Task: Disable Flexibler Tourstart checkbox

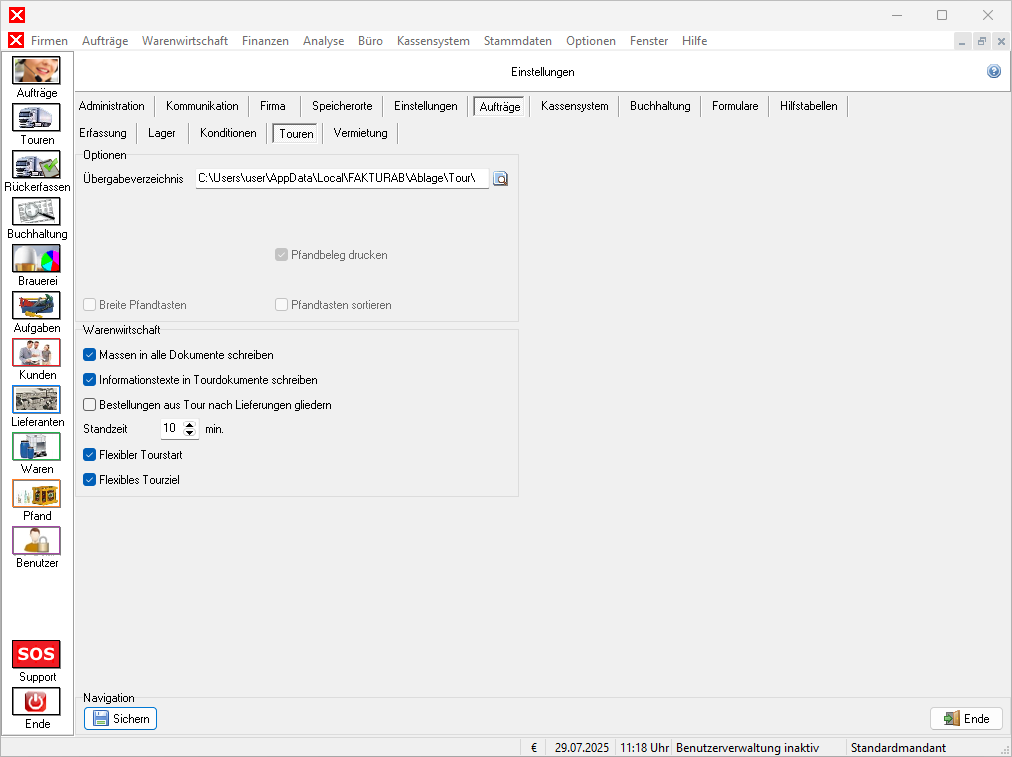Action: coord(90,455)
